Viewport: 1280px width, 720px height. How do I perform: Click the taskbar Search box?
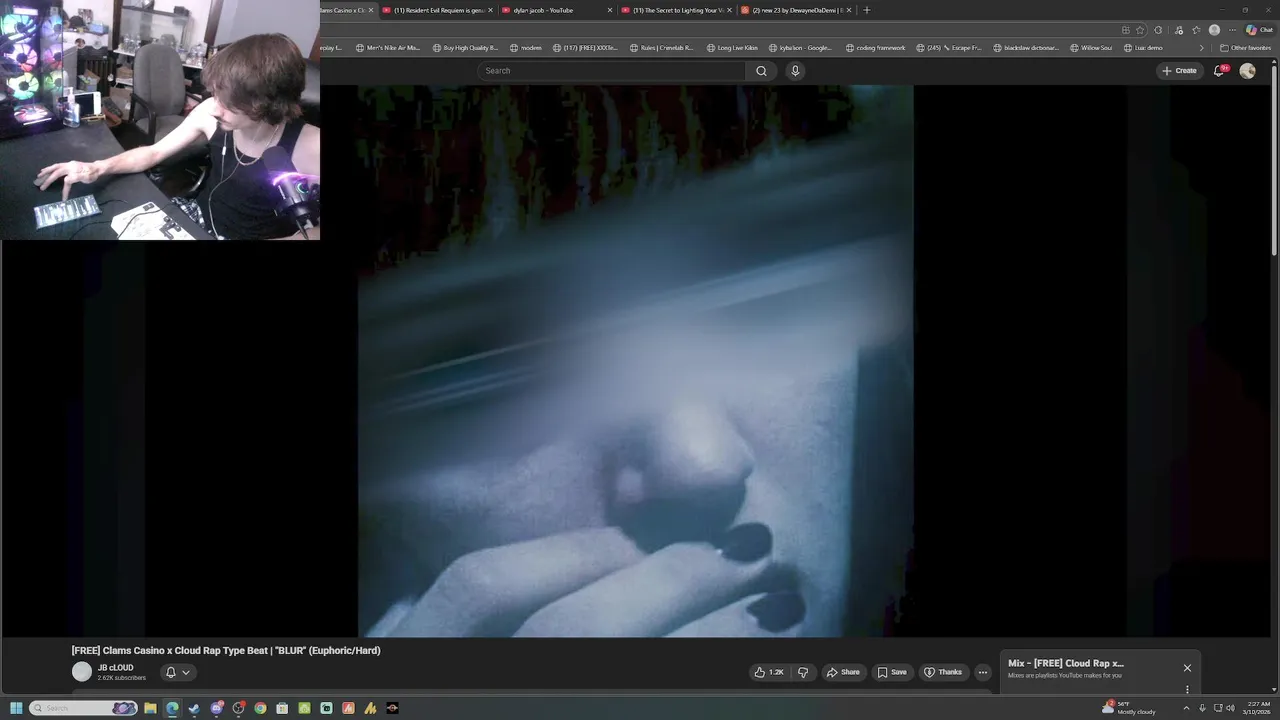83,708
